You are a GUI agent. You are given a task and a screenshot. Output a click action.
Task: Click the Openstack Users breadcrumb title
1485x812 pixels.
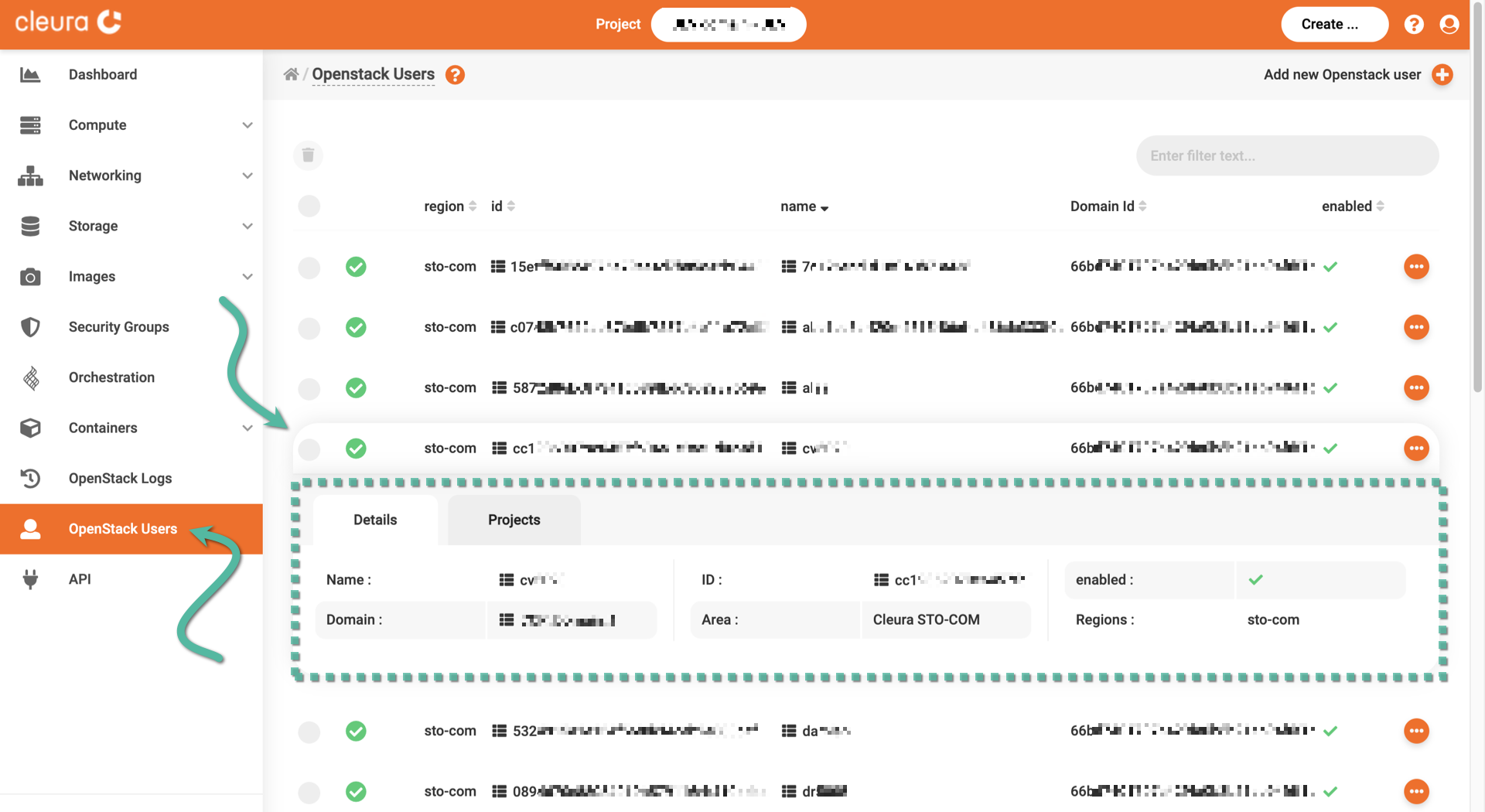373,74
